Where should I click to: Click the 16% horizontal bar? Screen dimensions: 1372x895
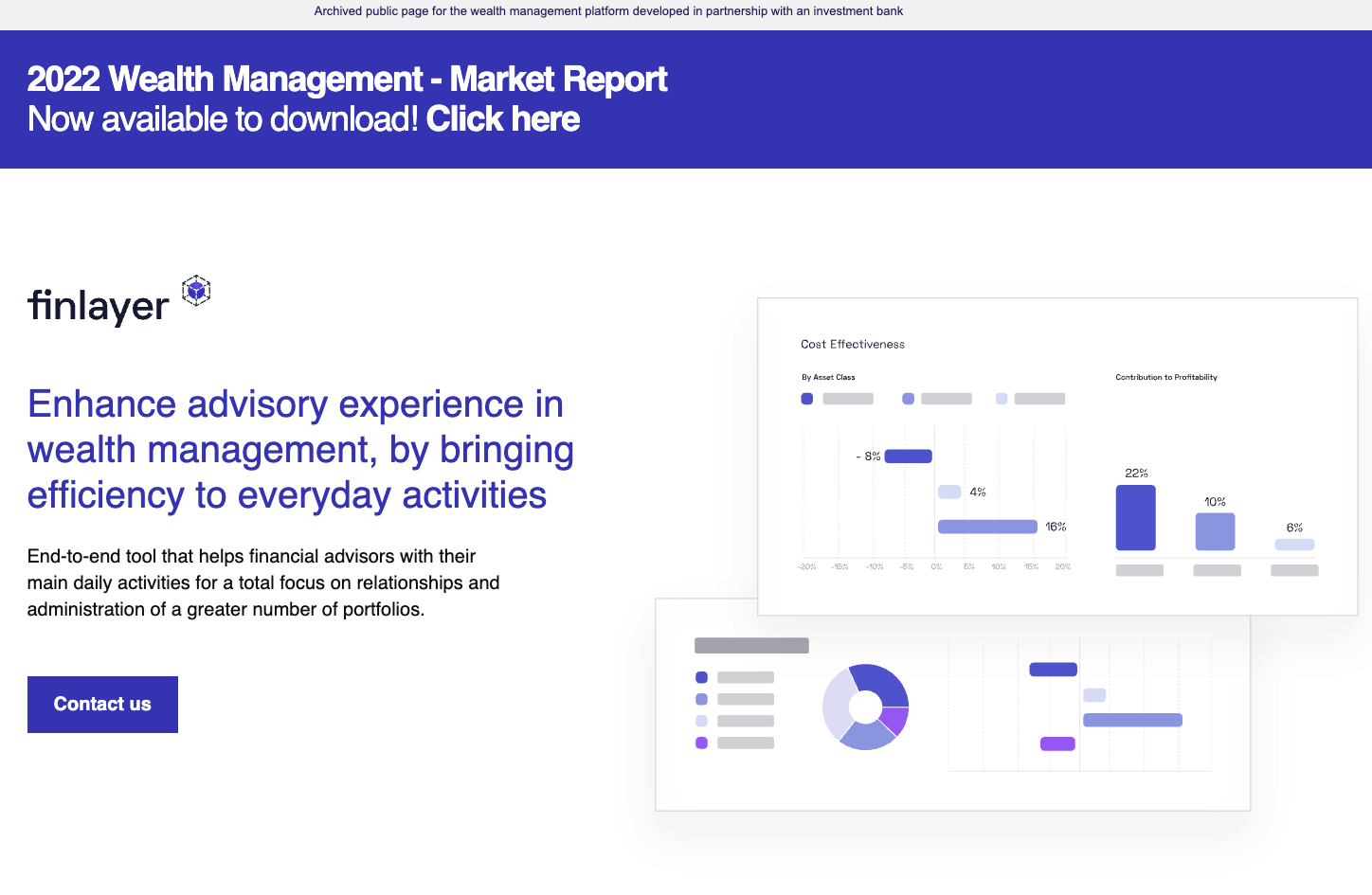[x=987, y=527]
